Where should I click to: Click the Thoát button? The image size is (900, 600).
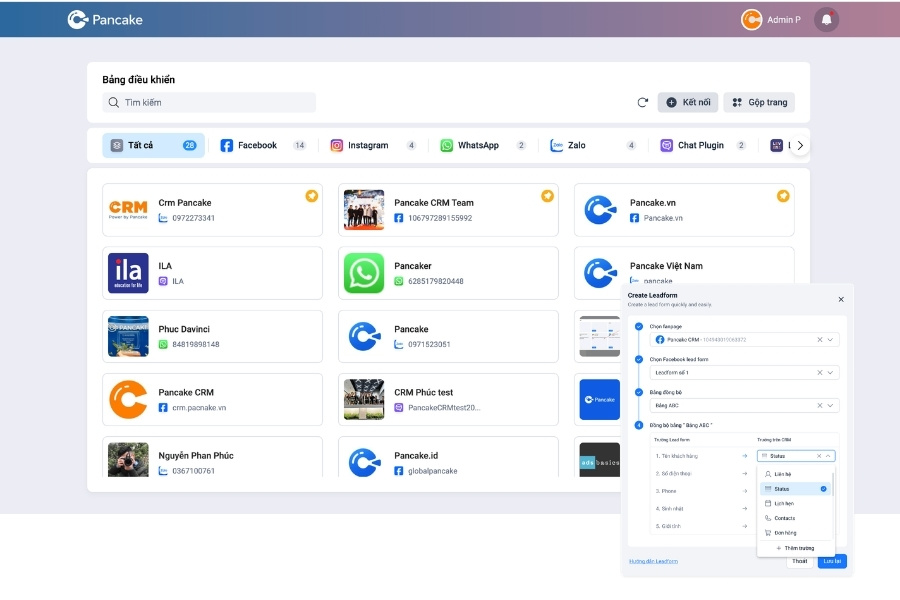pos(800,561)
